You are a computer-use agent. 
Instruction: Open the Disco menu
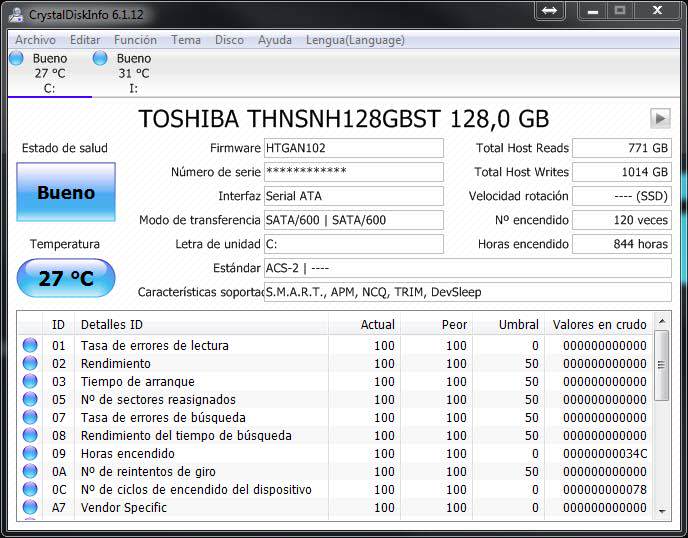pos(229,40)
